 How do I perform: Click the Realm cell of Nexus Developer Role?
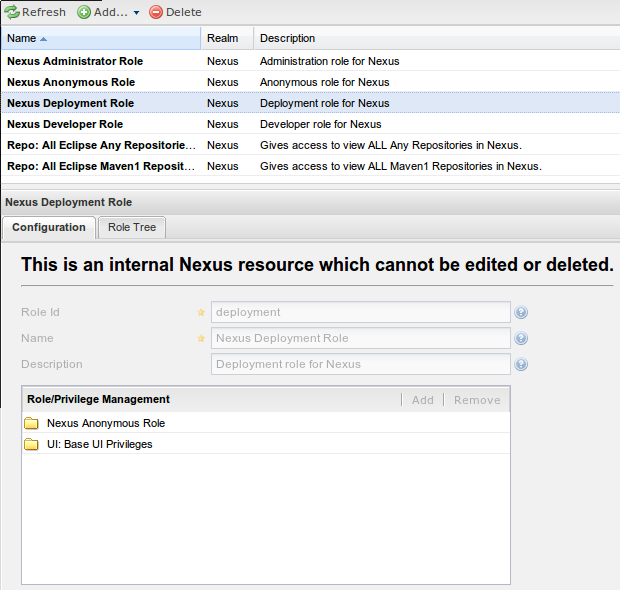click(x=223, y=124)
